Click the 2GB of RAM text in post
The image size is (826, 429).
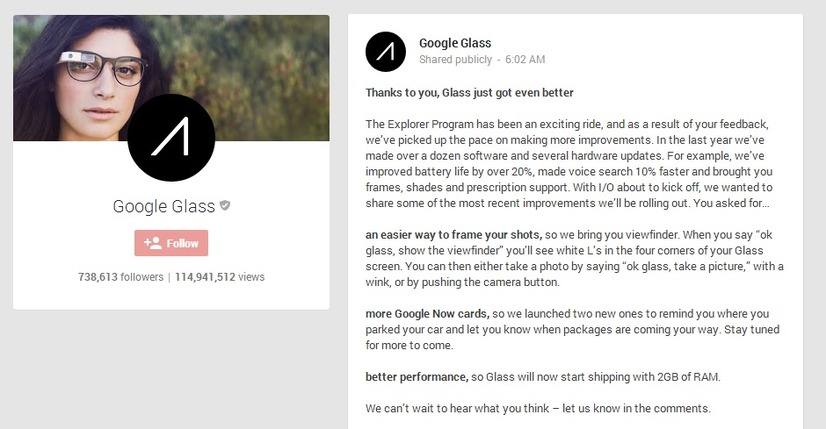[x=689, y=377]
